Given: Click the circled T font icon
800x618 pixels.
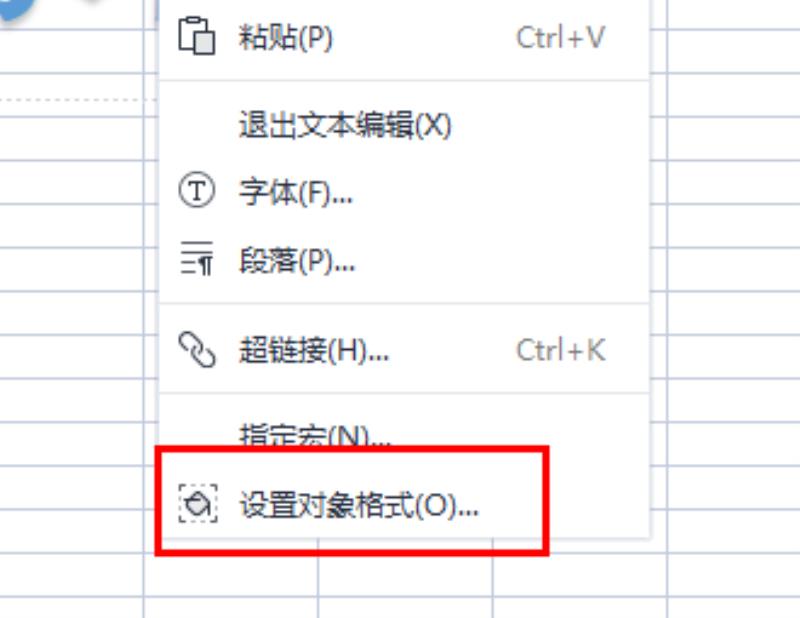Looking at the screenshot, I should pos(196,190).
